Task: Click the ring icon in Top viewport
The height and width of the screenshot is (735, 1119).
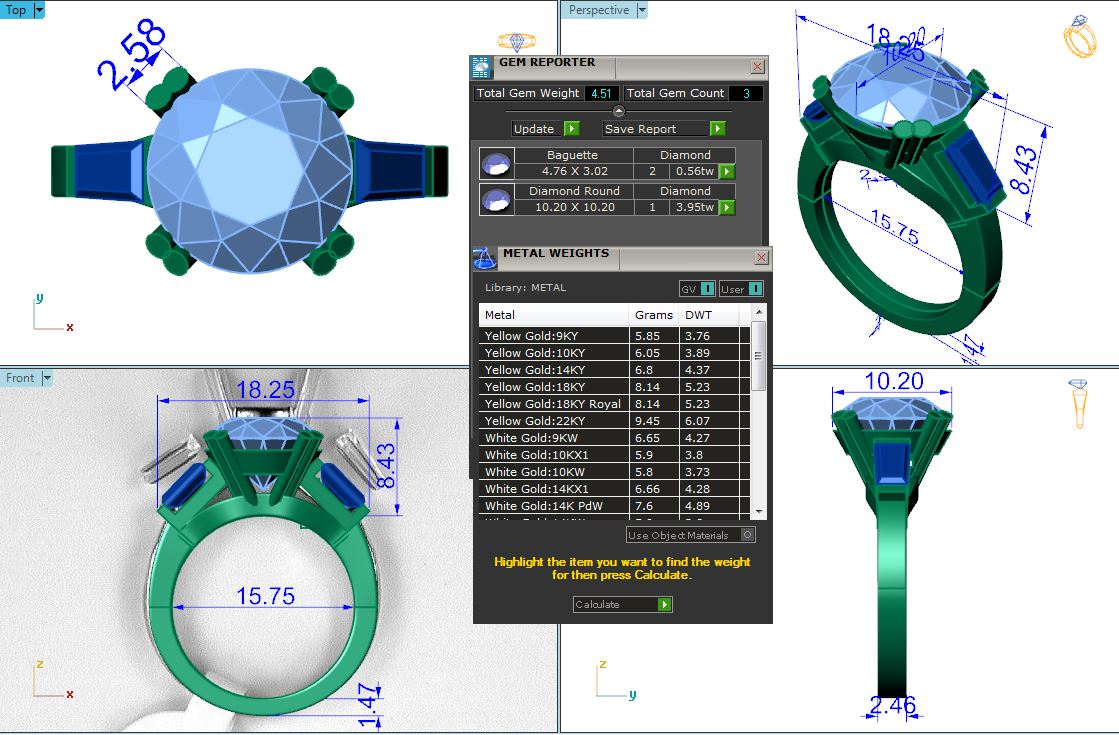Action: tap(517, 41)
